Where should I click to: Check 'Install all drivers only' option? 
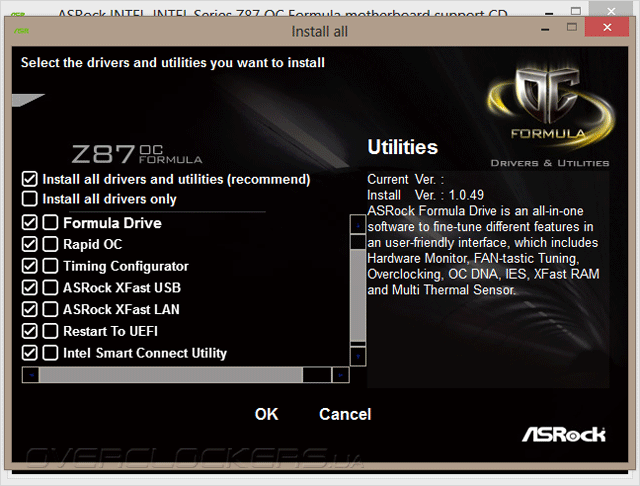coord(30,199)
